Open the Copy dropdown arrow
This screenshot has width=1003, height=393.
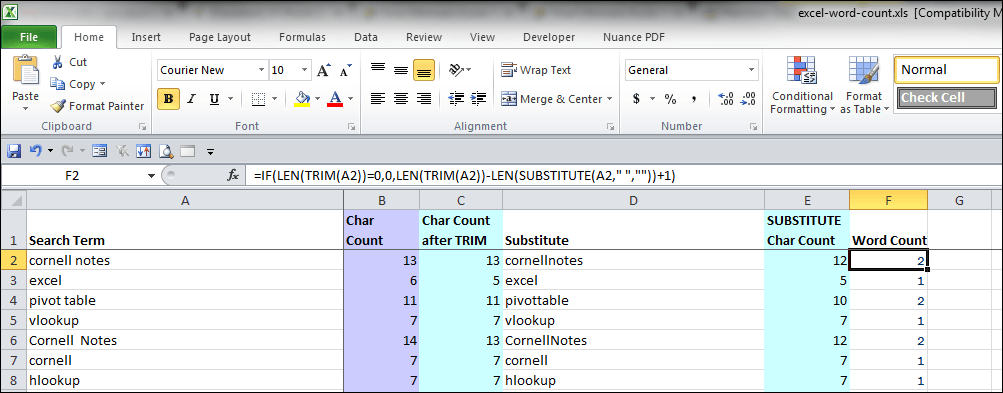click(x=102, y=84)
